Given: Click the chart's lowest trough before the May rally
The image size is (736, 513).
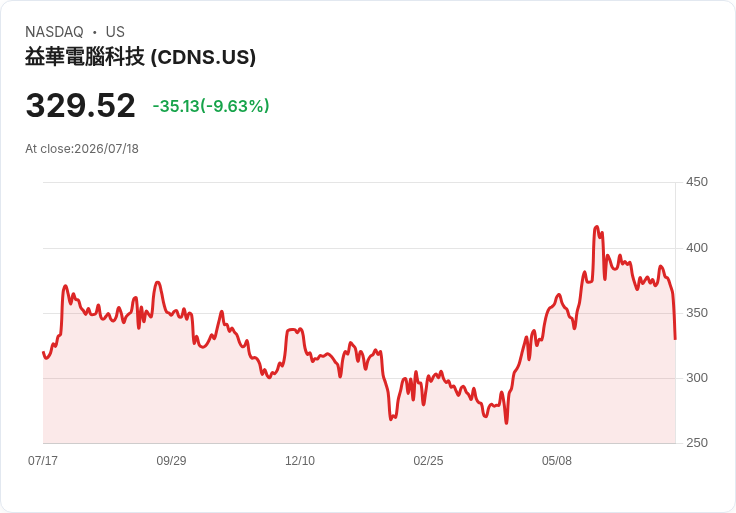Looking at the screenshot, I should click(x=506, y=423).
